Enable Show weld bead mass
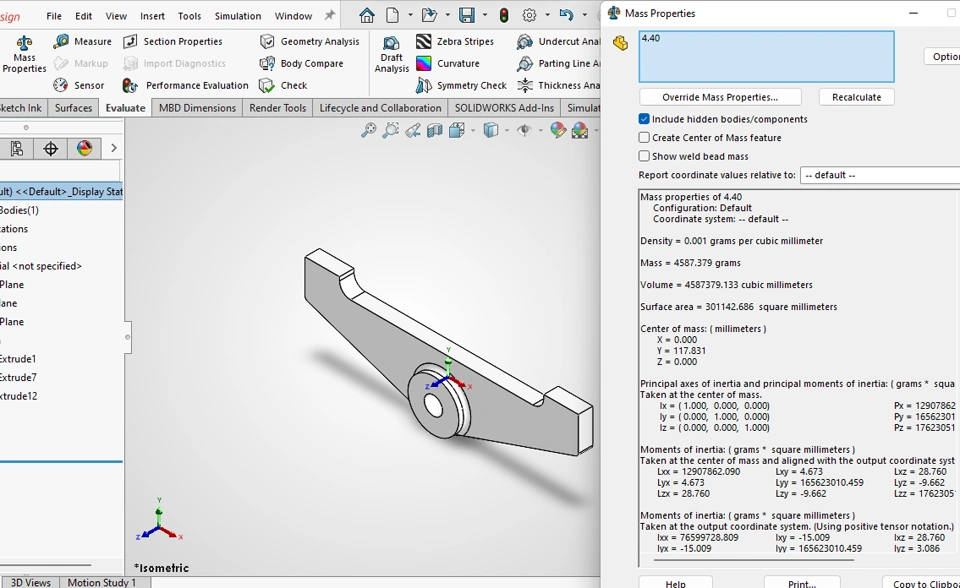The width and height of the screenshot is (960, 588). (644, 156)
